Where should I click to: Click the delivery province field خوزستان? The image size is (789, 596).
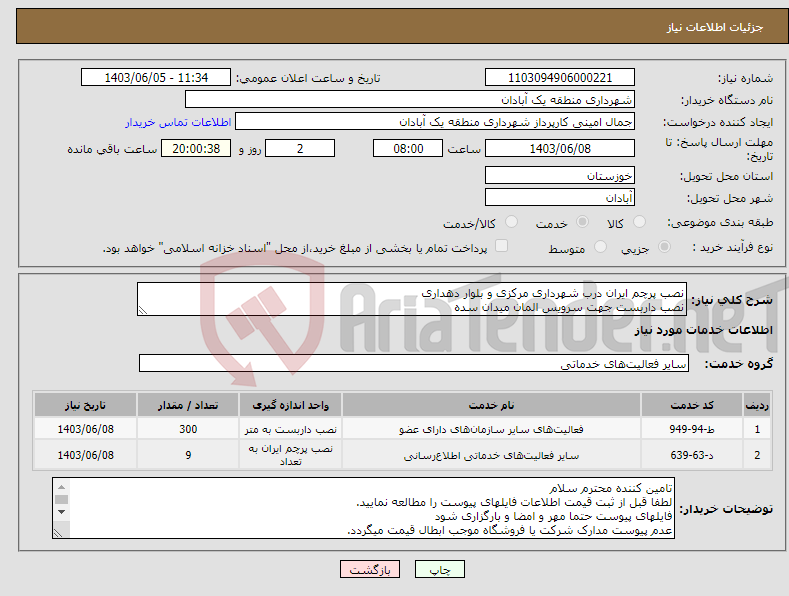tap(560, 176)
